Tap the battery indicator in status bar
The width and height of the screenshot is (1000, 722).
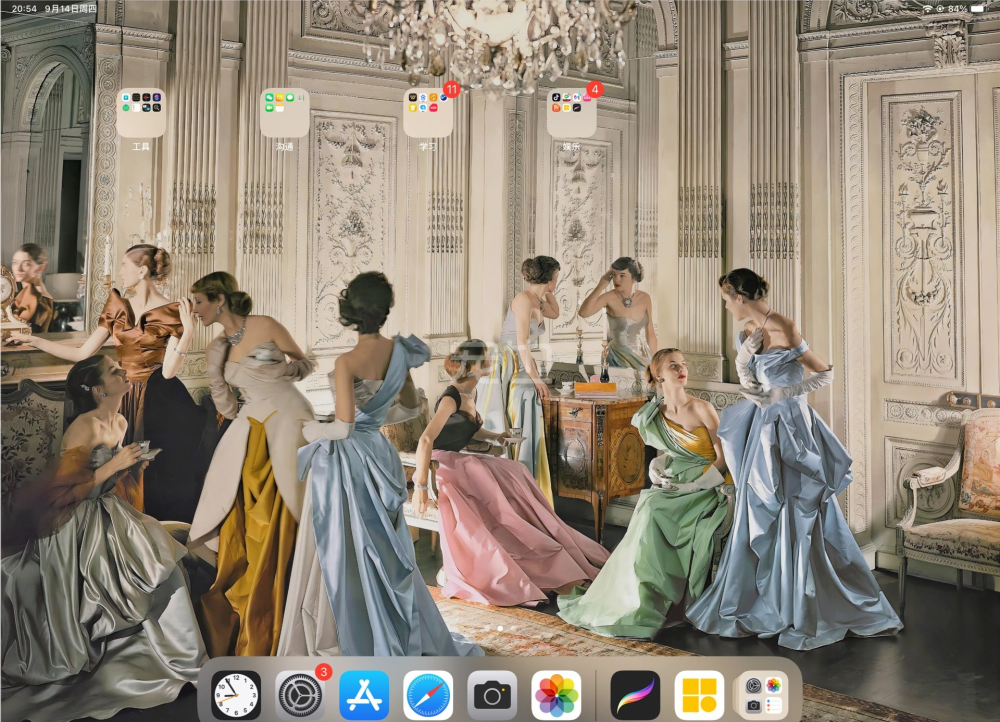click(x=977, y=8)
